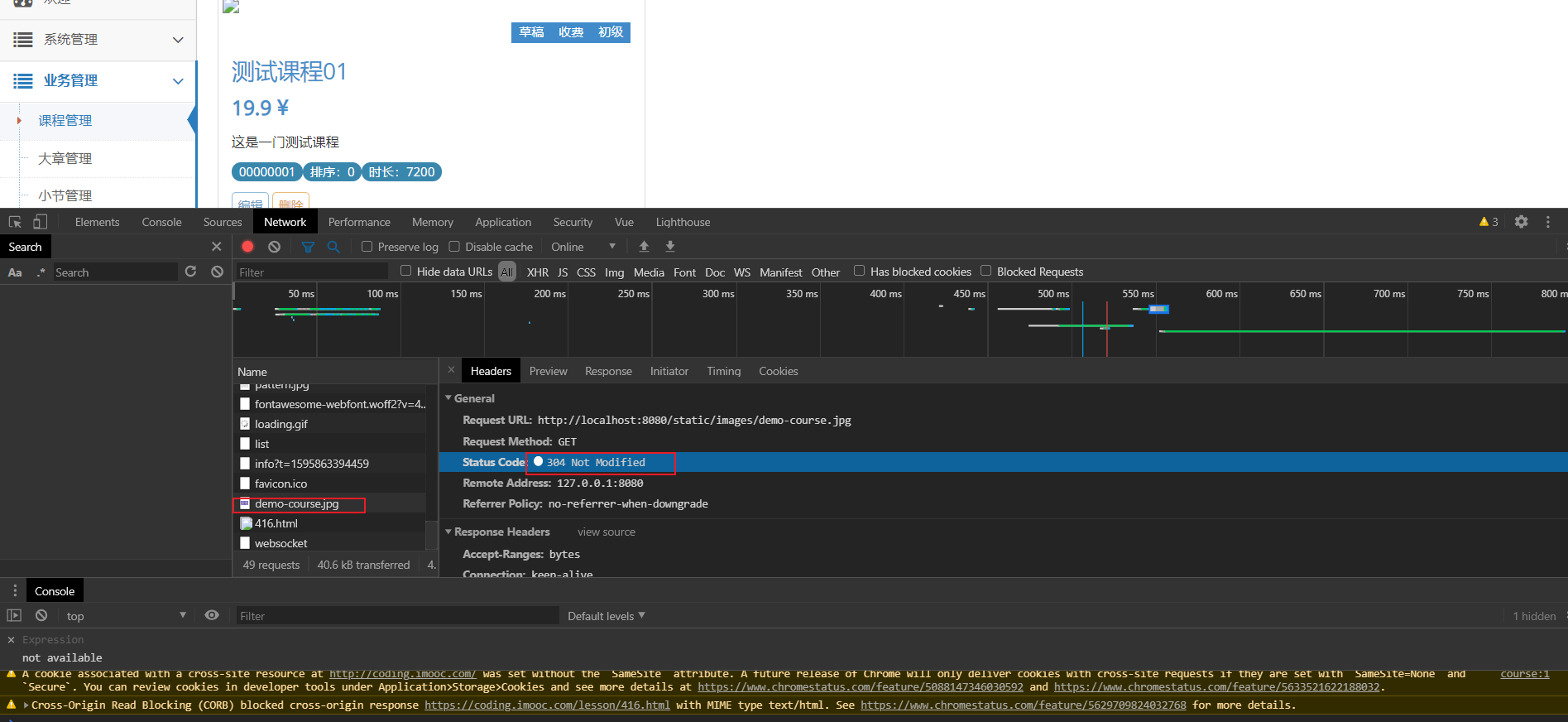Toggle the network filter funnel icon
The height and width of the screenshot is (722, 1568).
click(x=308, y=247)
